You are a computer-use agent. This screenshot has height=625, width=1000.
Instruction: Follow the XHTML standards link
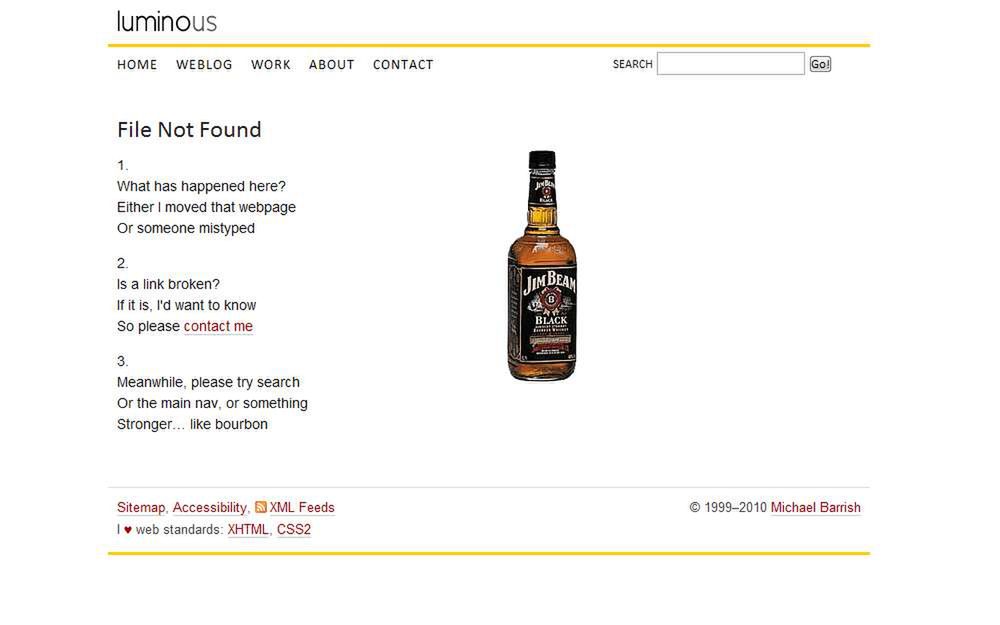pyautogui.click(x=248, y=529)
